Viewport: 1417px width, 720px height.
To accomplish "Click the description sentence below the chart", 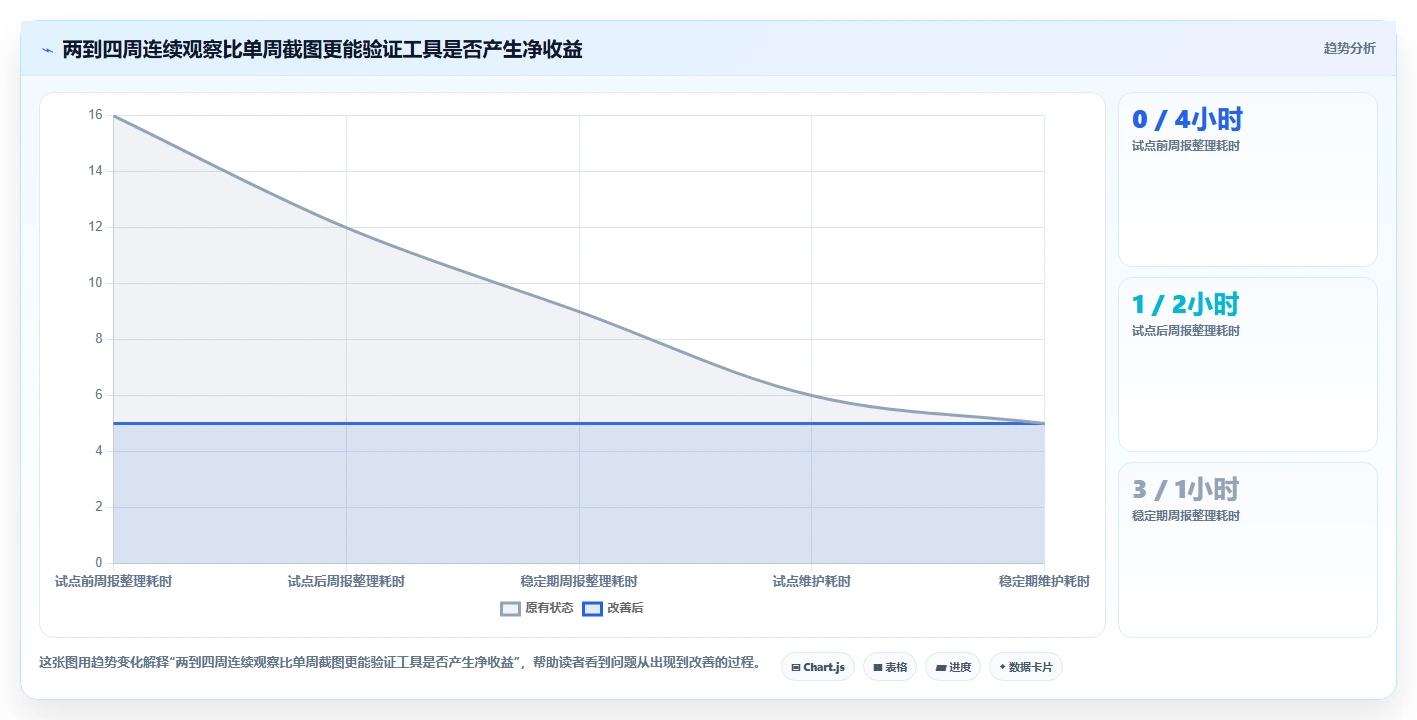I will [x=399, y=662].
